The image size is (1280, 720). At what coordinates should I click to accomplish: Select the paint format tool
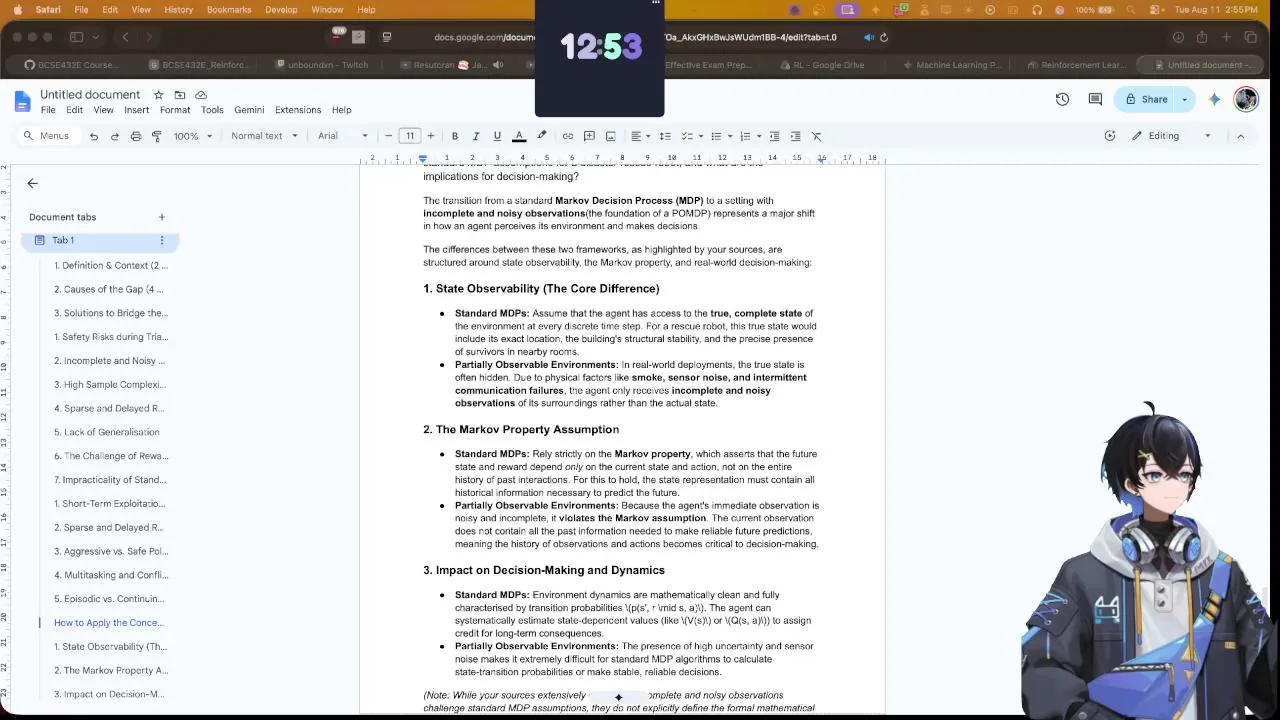(x=157, y=136)
